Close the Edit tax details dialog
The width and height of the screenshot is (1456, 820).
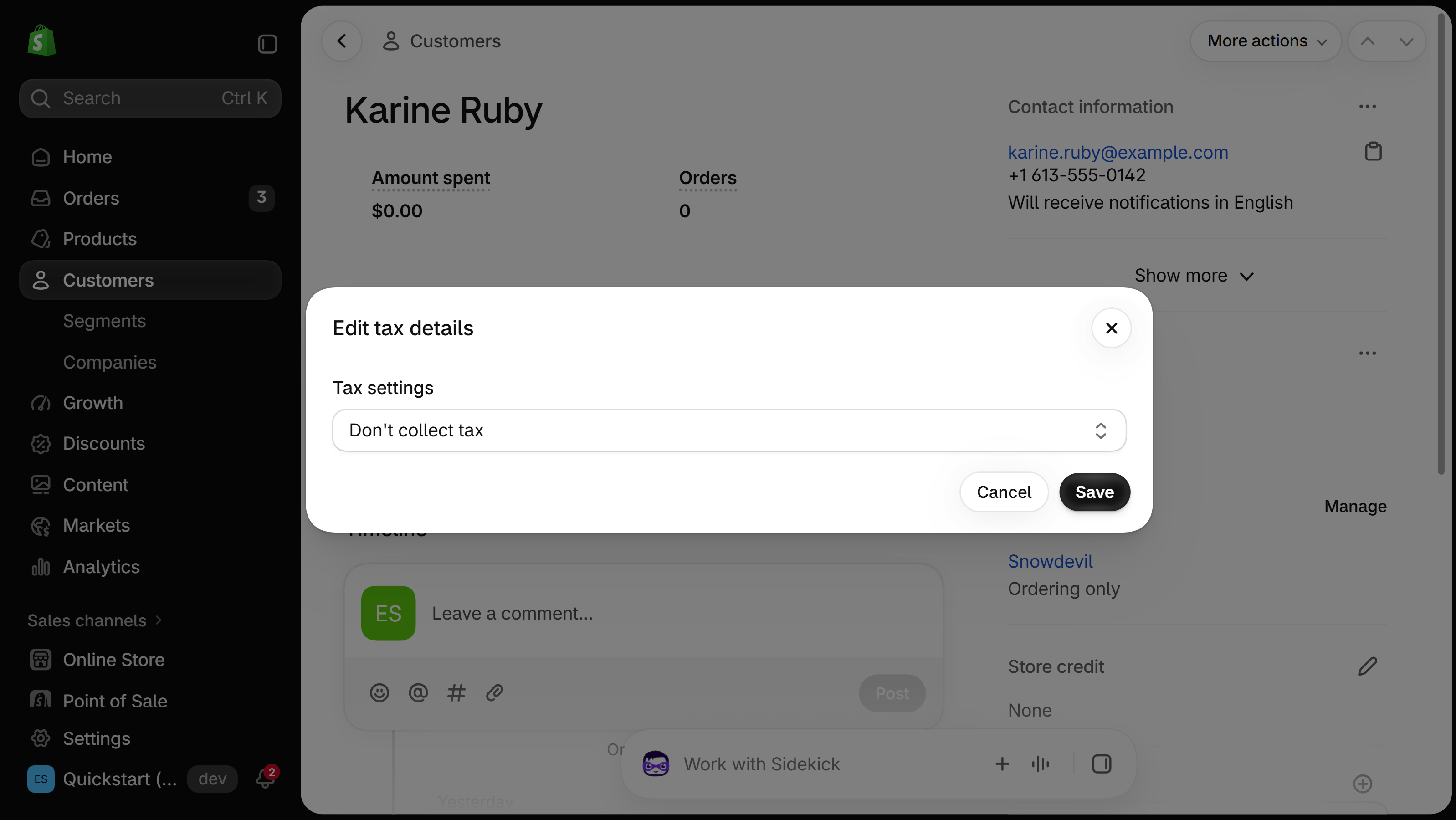point(1111,328)
